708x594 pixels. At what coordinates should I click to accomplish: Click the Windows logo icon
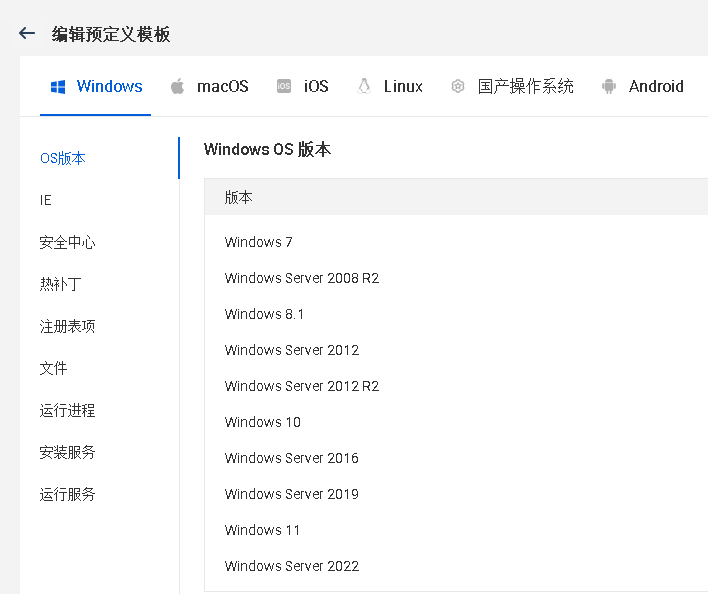[x=58, y=87]
